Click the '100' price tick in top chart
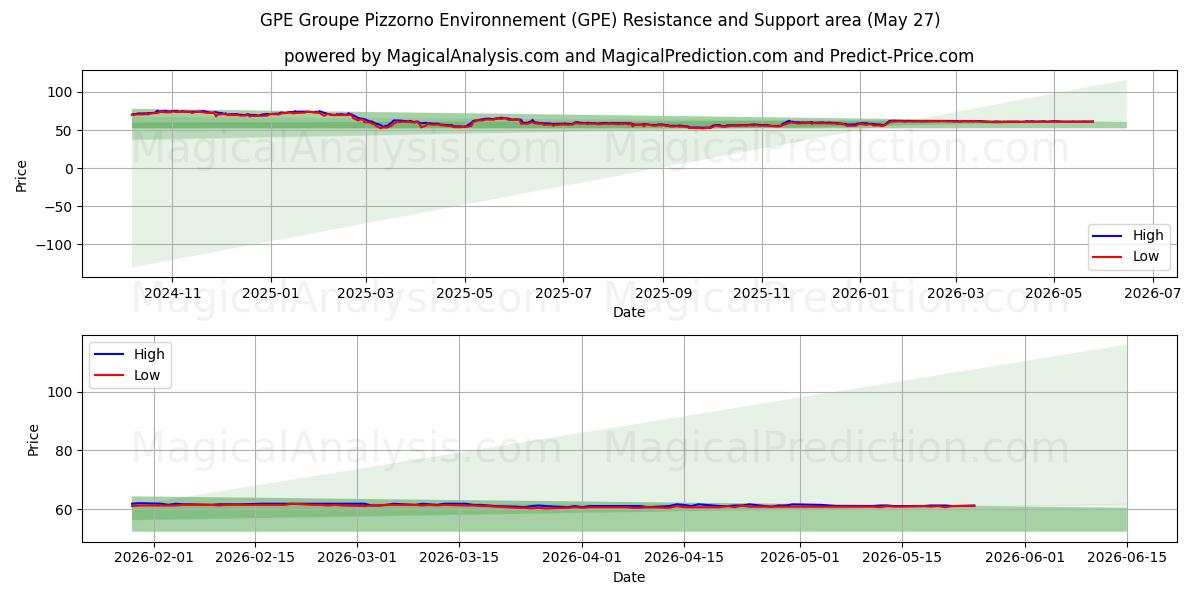This screenshot has height=600, width=1200. [x=61, y=93]
